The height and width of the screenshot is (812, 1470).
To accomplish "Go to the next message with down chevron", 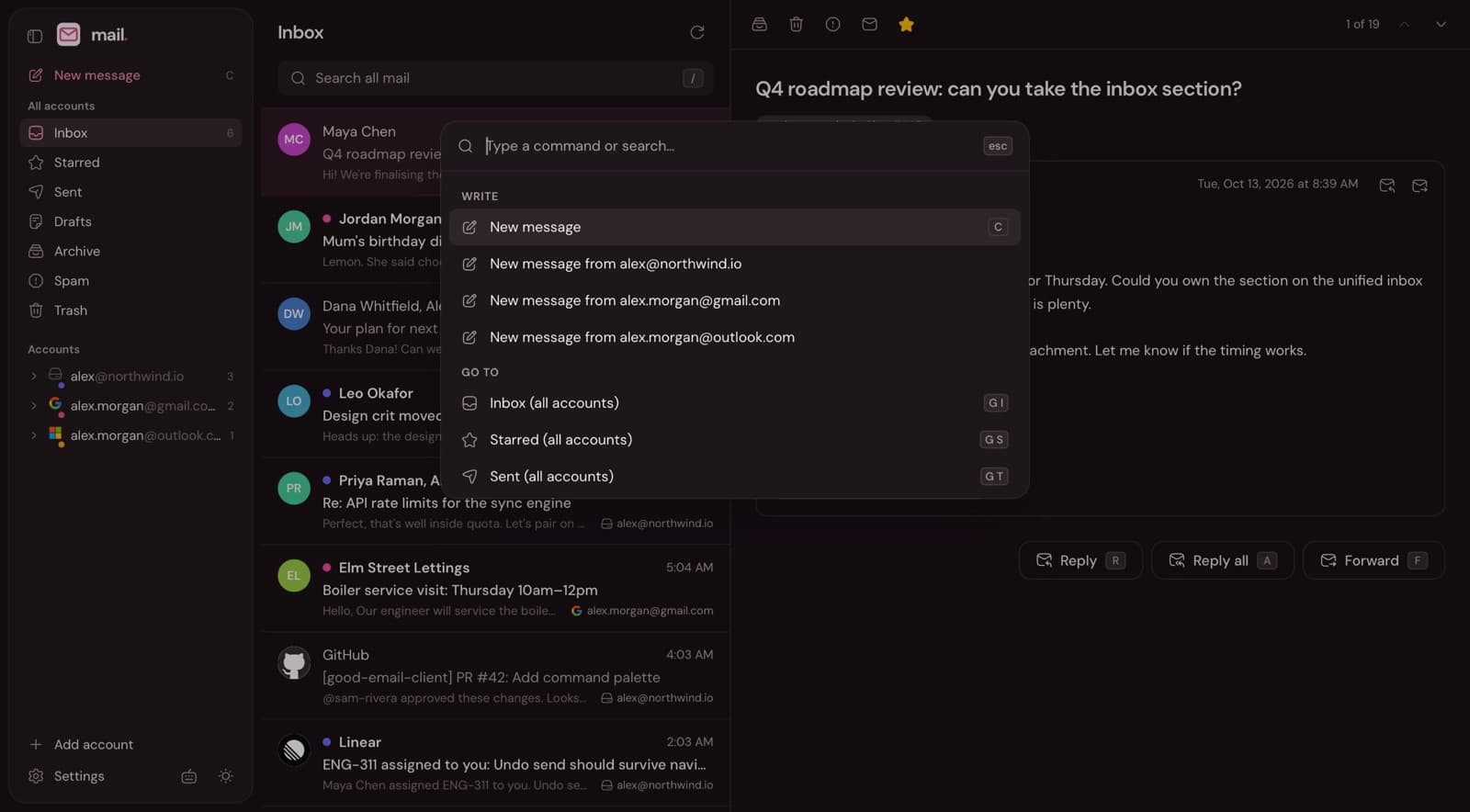I will 1441,25.
